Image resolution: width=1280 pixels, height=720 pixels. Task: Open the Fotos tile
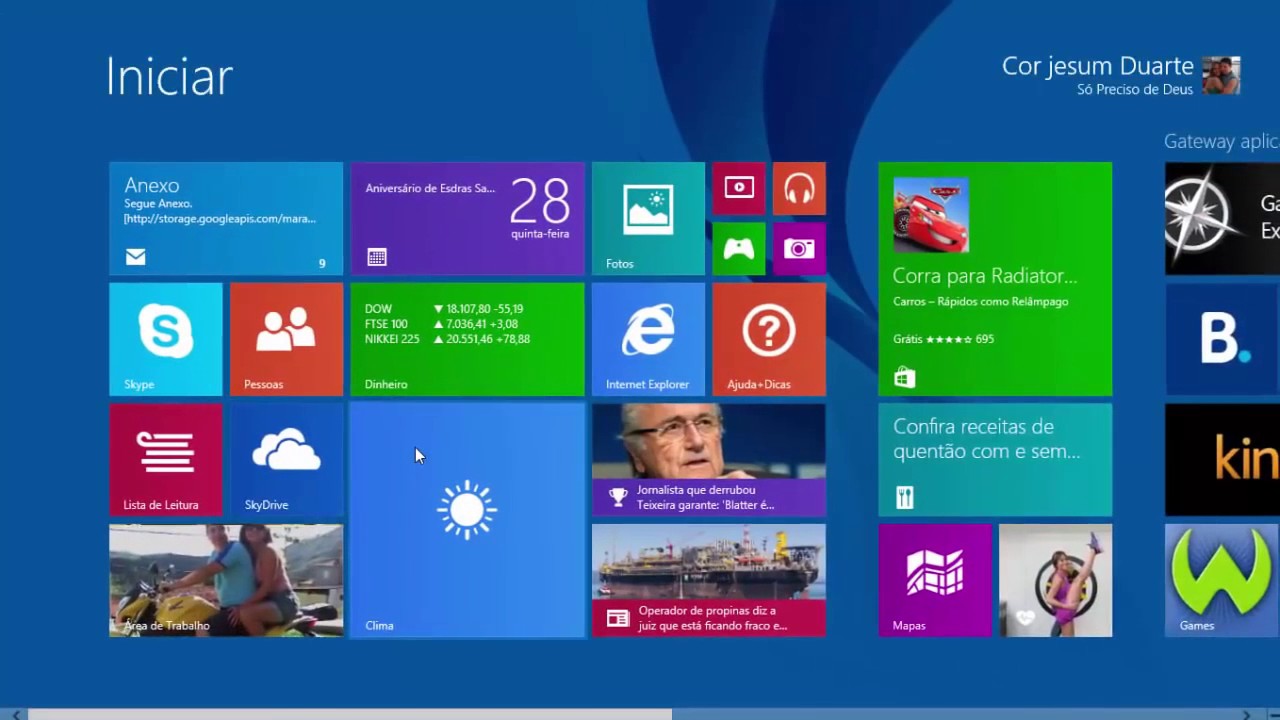coord(648,218)
